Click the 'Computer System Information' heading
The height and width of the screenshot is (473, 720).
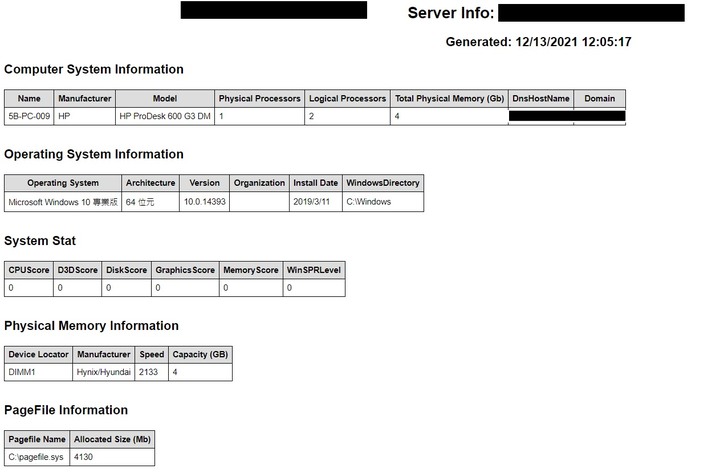click(94, 69)
